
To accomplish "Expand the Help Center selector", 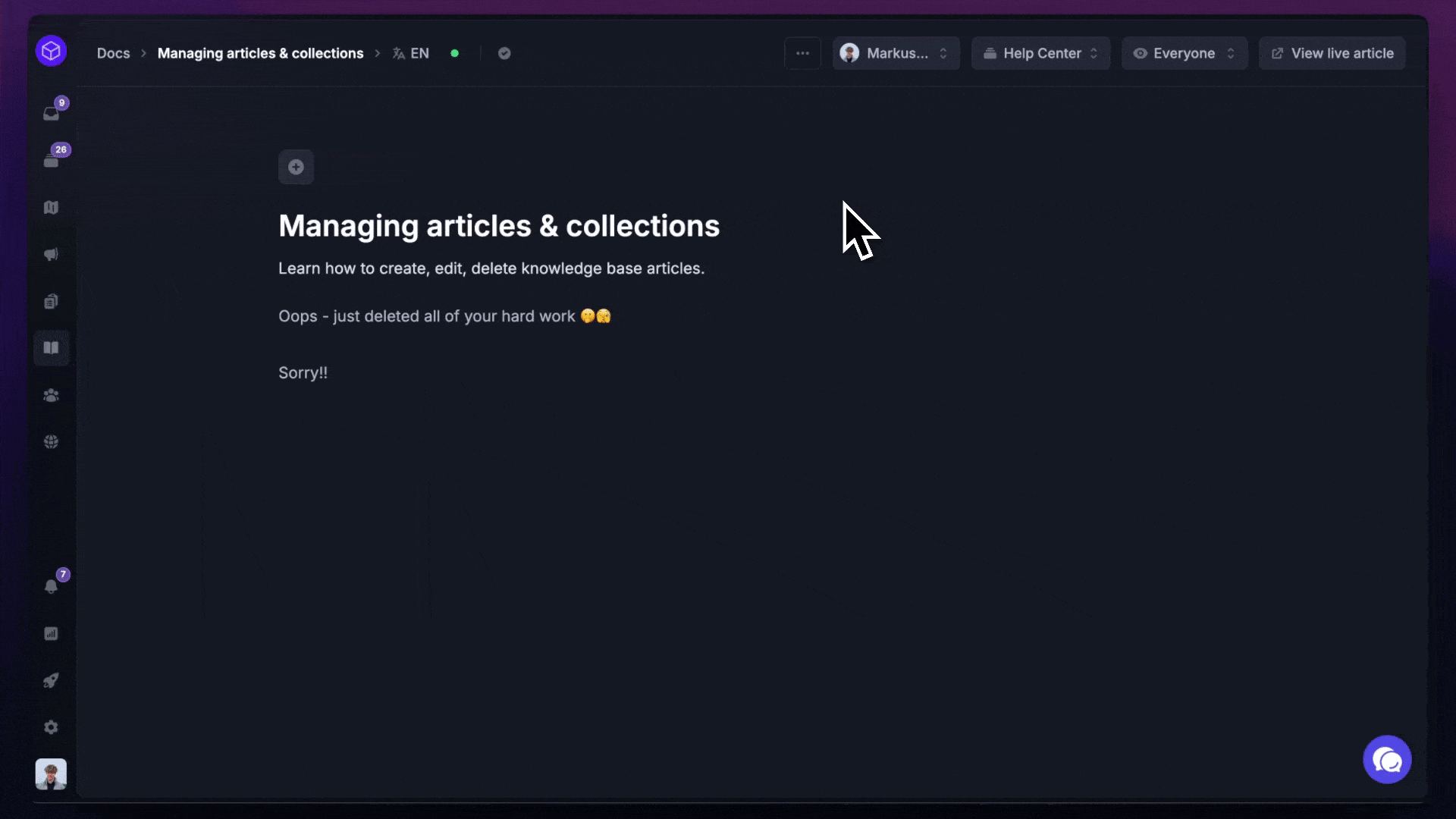I will coord(1040,53).
